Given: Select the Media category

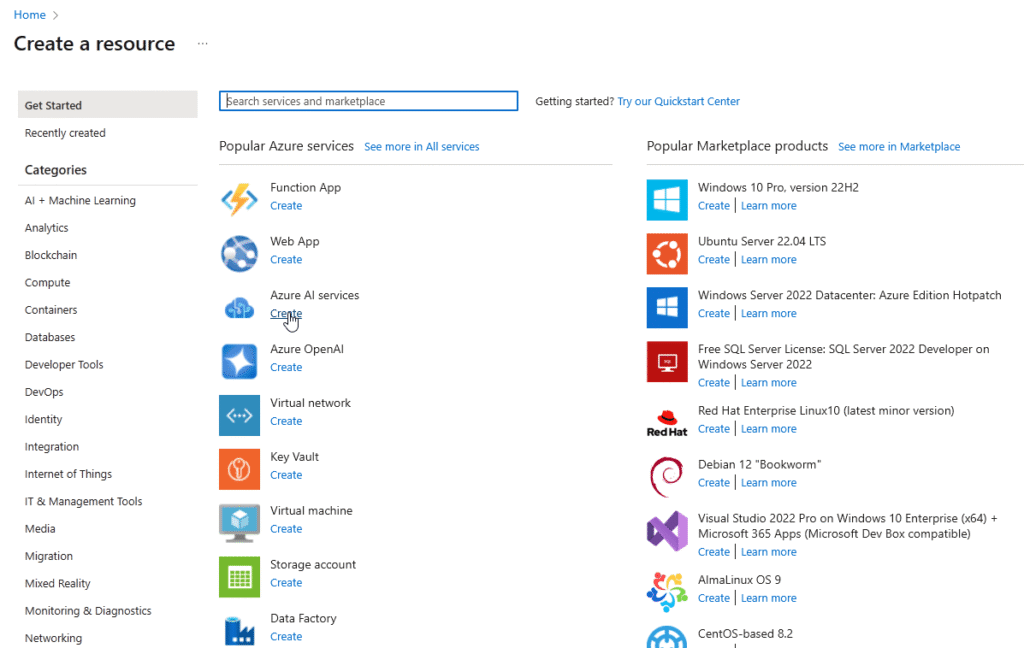Looking at the screenshot, I should [x=40, y=529].
